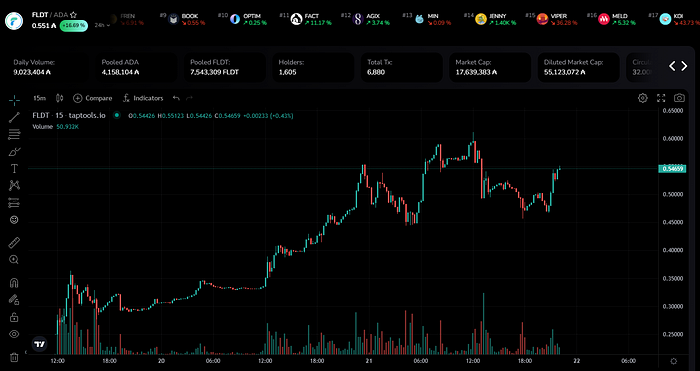Select the brush drawing tool
Image resolution: width=700 pixels, height=371 pixels.
point(14,152)
